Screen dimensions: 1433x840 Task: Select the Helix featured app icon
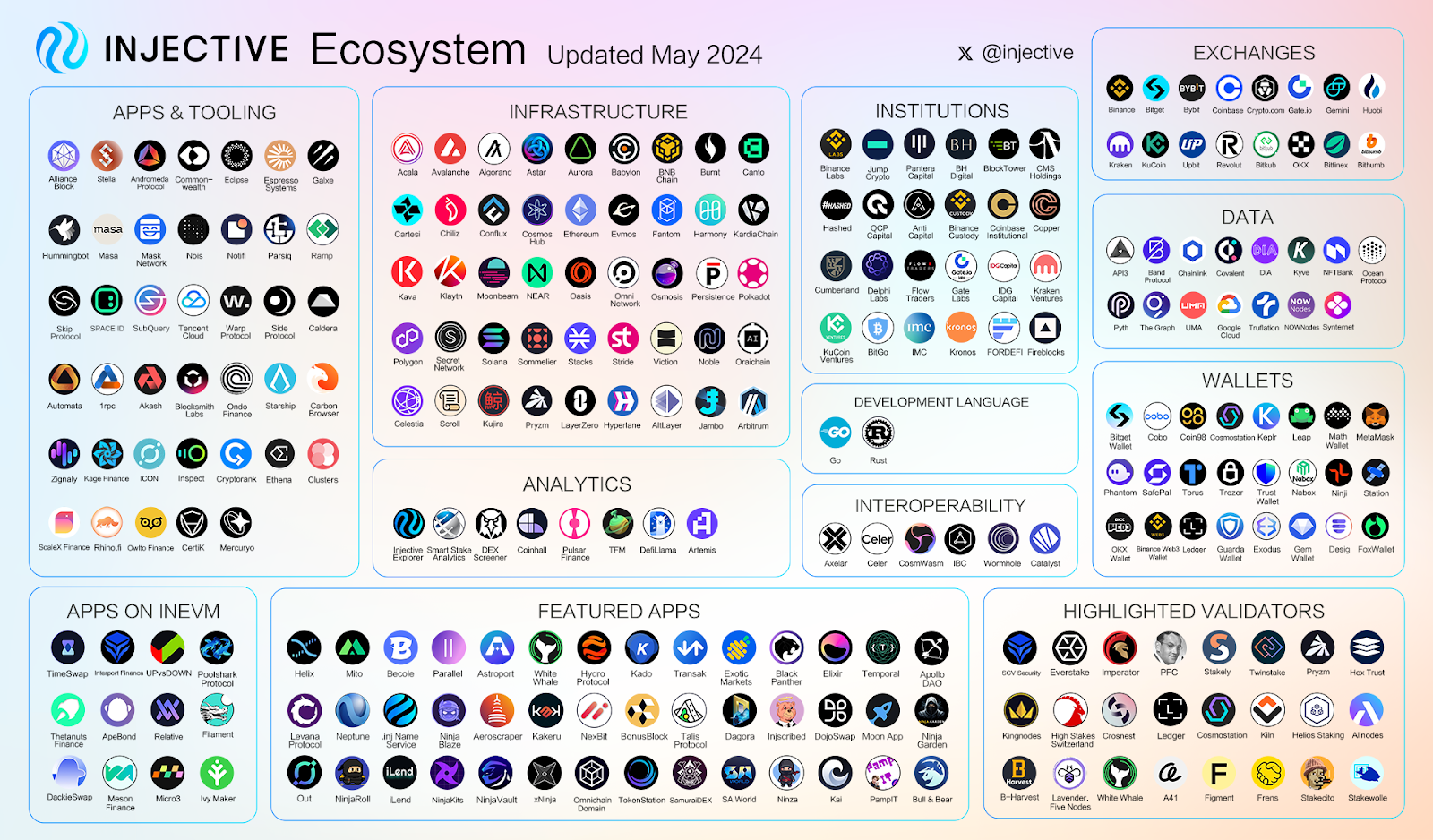[305, 647]
